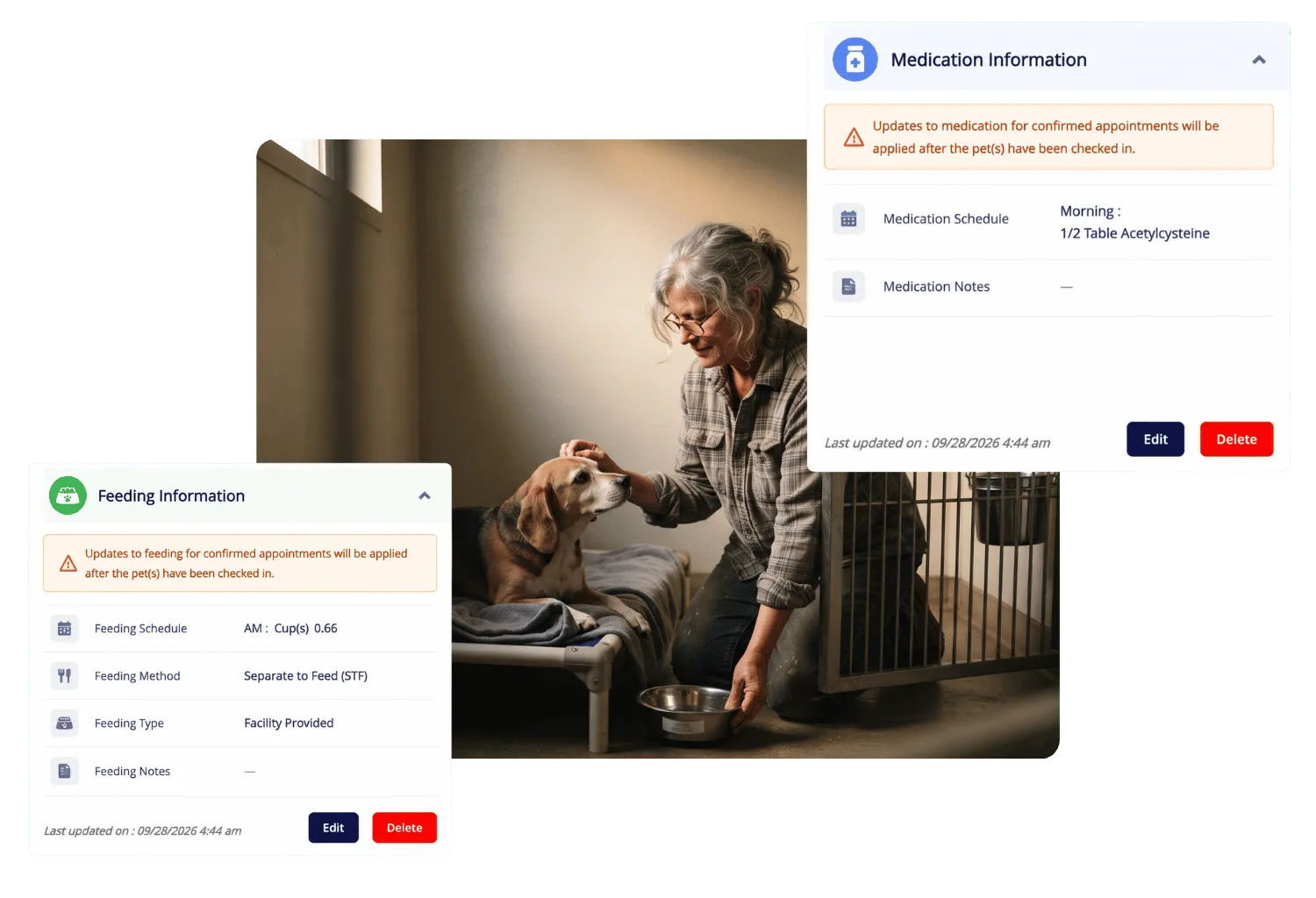Image resolution: width=1316 pixels, height=898 pixels.
Task: Click the medication warning triangle icon
Action: (854, 138)
